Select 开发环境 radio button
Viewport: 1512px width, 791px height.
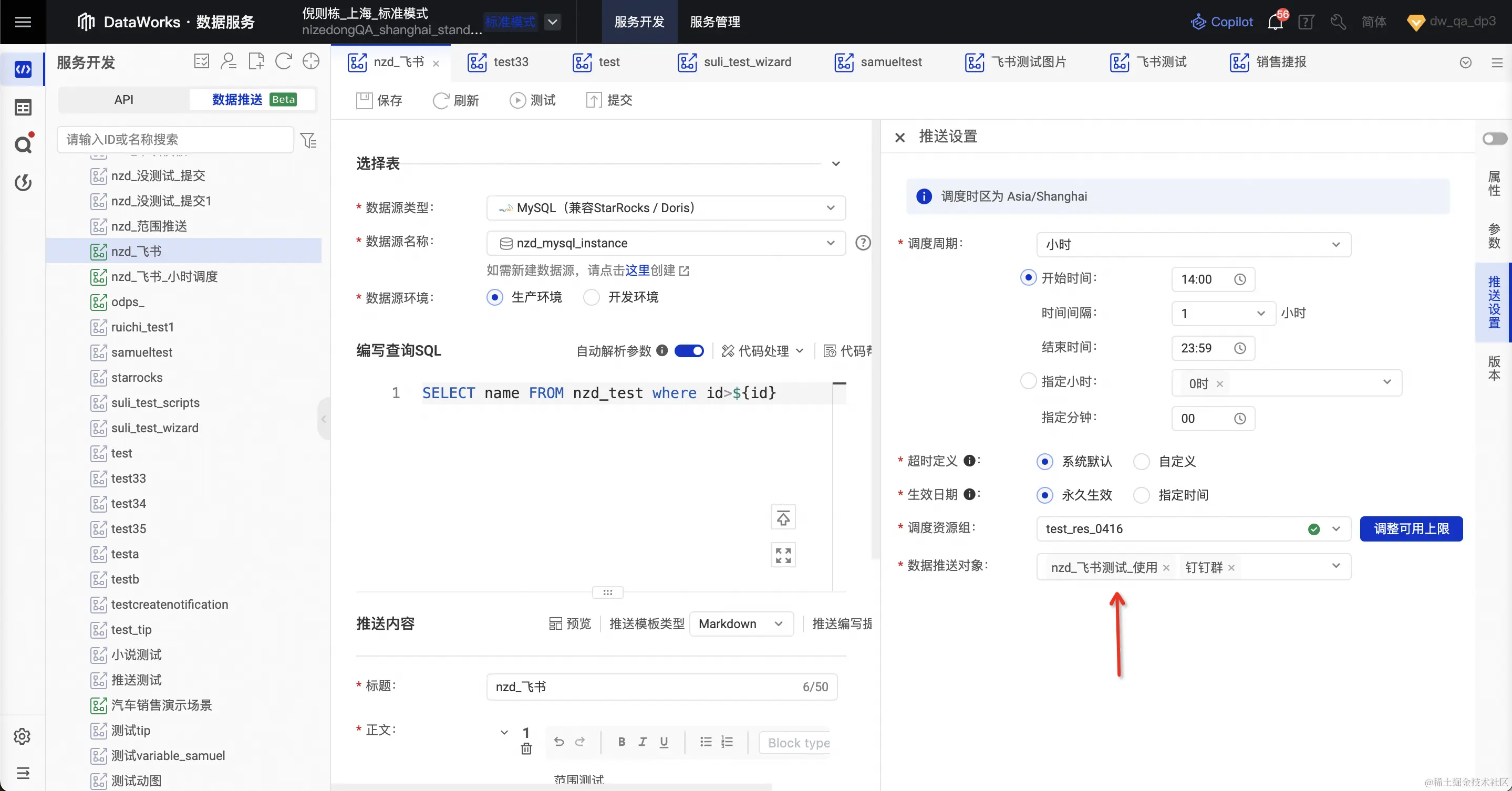(x=592, y=297)
